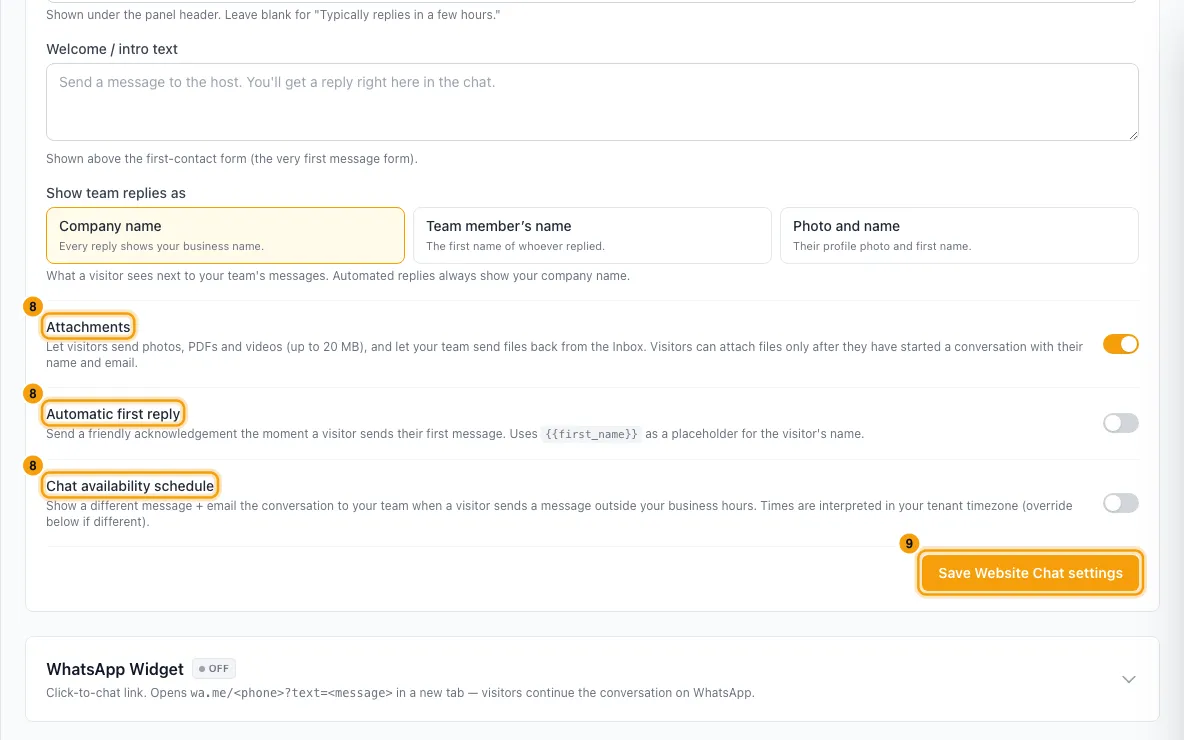Enable Chat availability schedule toggle
Screen dimensions: 1184x740
[1121, 503]
